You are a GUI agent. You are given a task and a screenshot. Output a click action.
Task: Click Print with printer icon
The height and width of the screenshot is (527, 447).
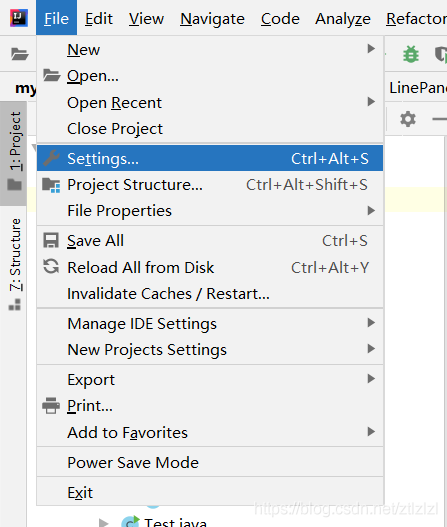coord(210,406)
